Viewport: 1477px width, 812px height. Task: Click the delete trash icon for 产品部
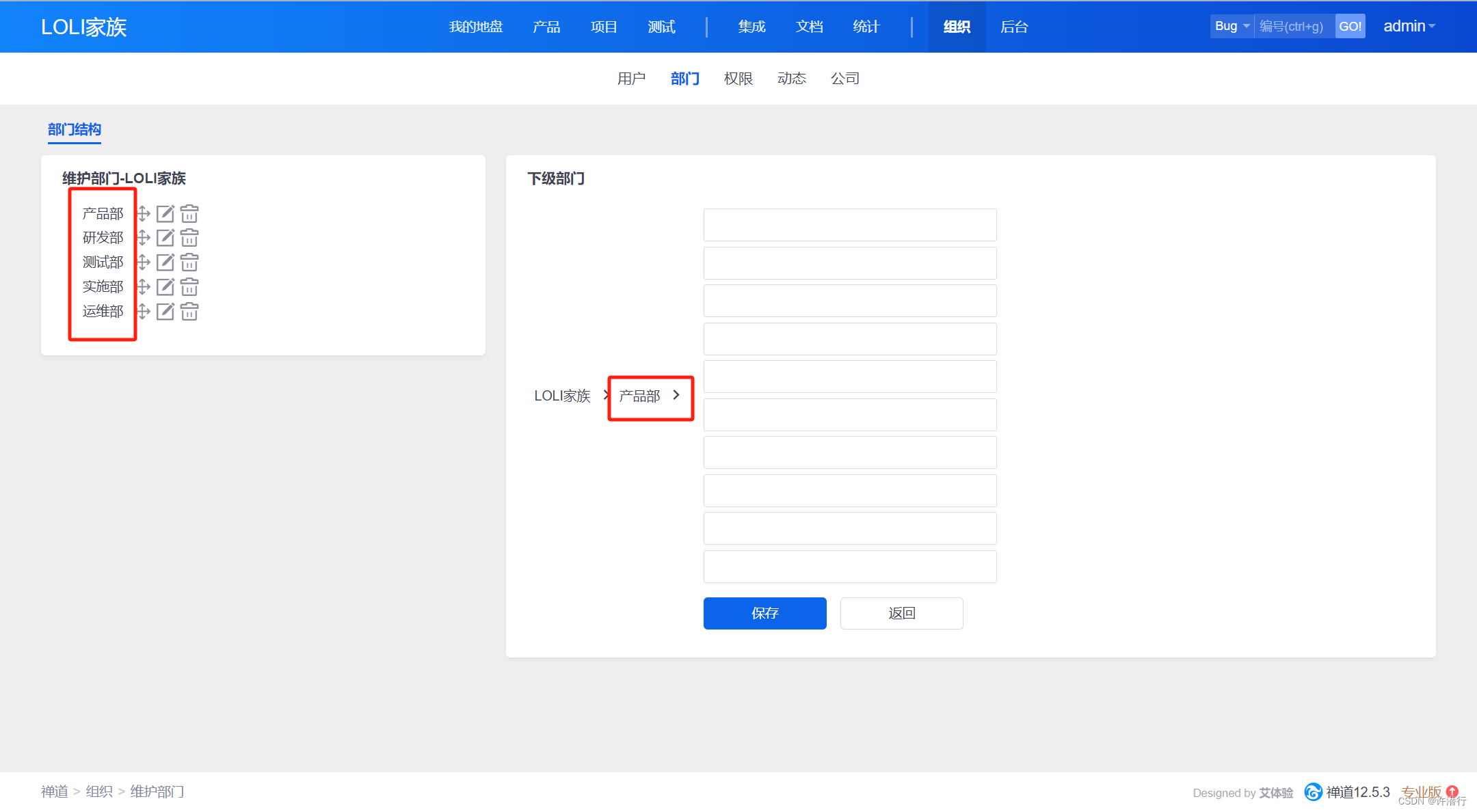coord(189,214)
